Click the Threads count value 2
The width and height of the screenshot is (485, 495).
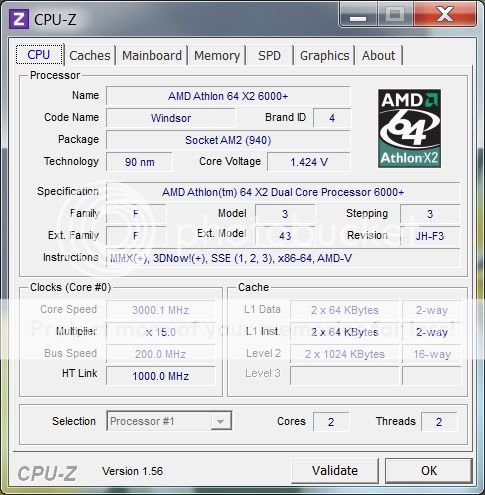click(x=439, y=422)
